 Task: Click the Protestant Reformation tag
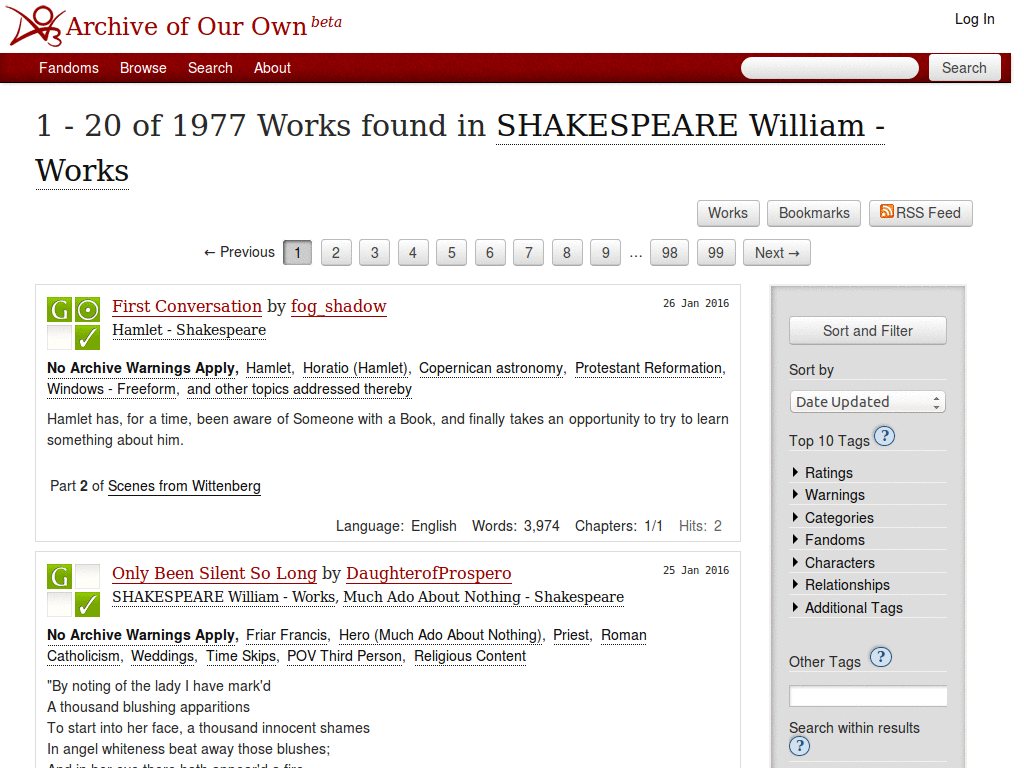tap(648, 368)
